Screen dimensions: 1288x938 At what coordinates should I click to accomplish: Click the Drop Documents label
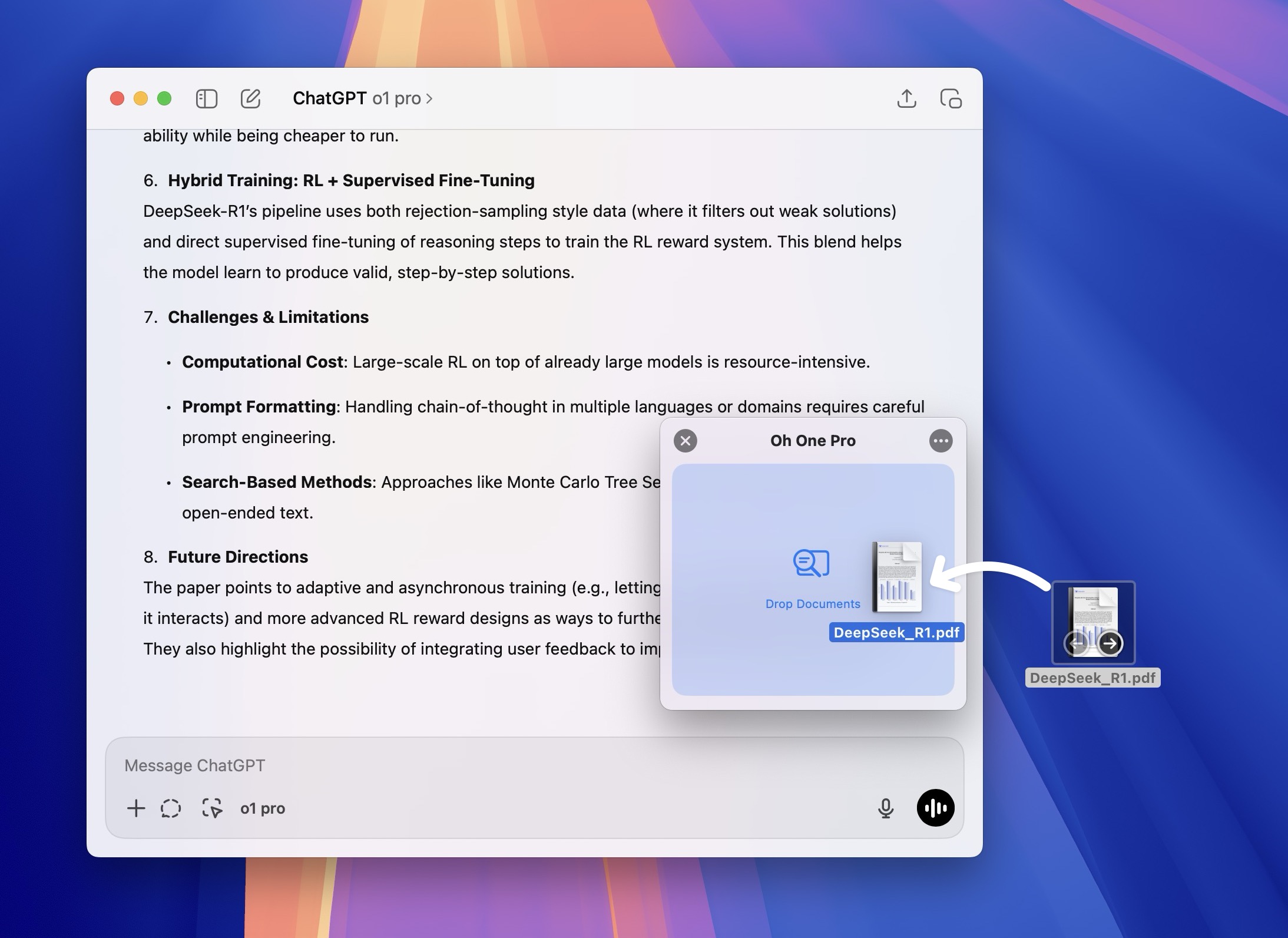[x=812, y=604]
